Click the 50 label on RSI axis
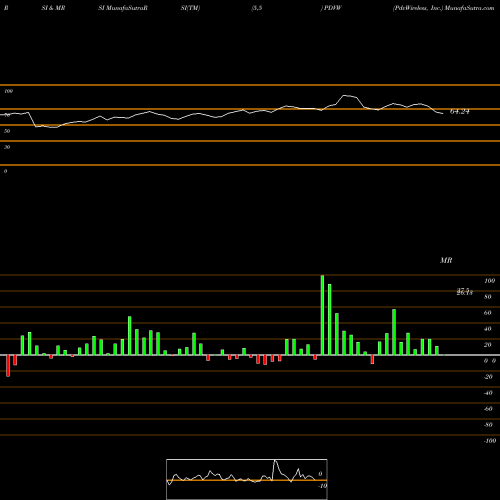Image resolution: width=500 pixels, height=500 pixels. pyautogui.click(x=7, y=131)
